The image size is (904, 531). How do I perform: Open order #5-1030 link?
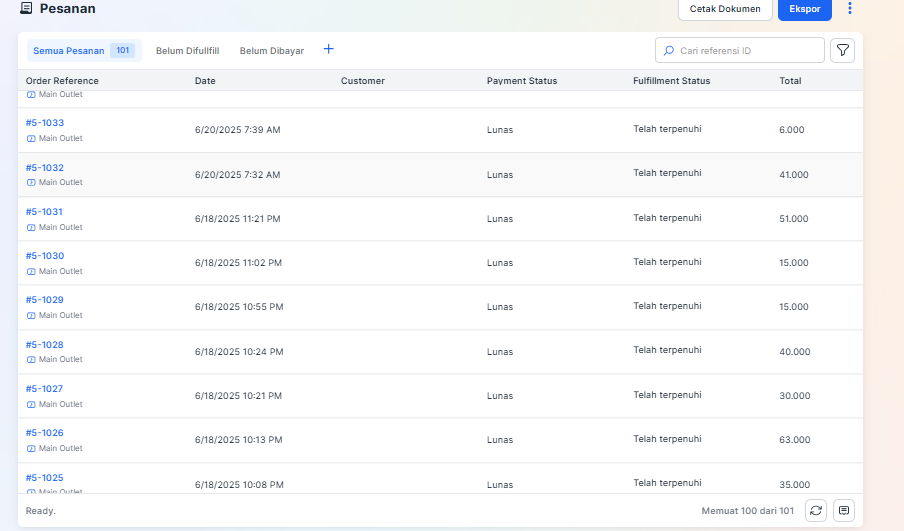[45, 256]
